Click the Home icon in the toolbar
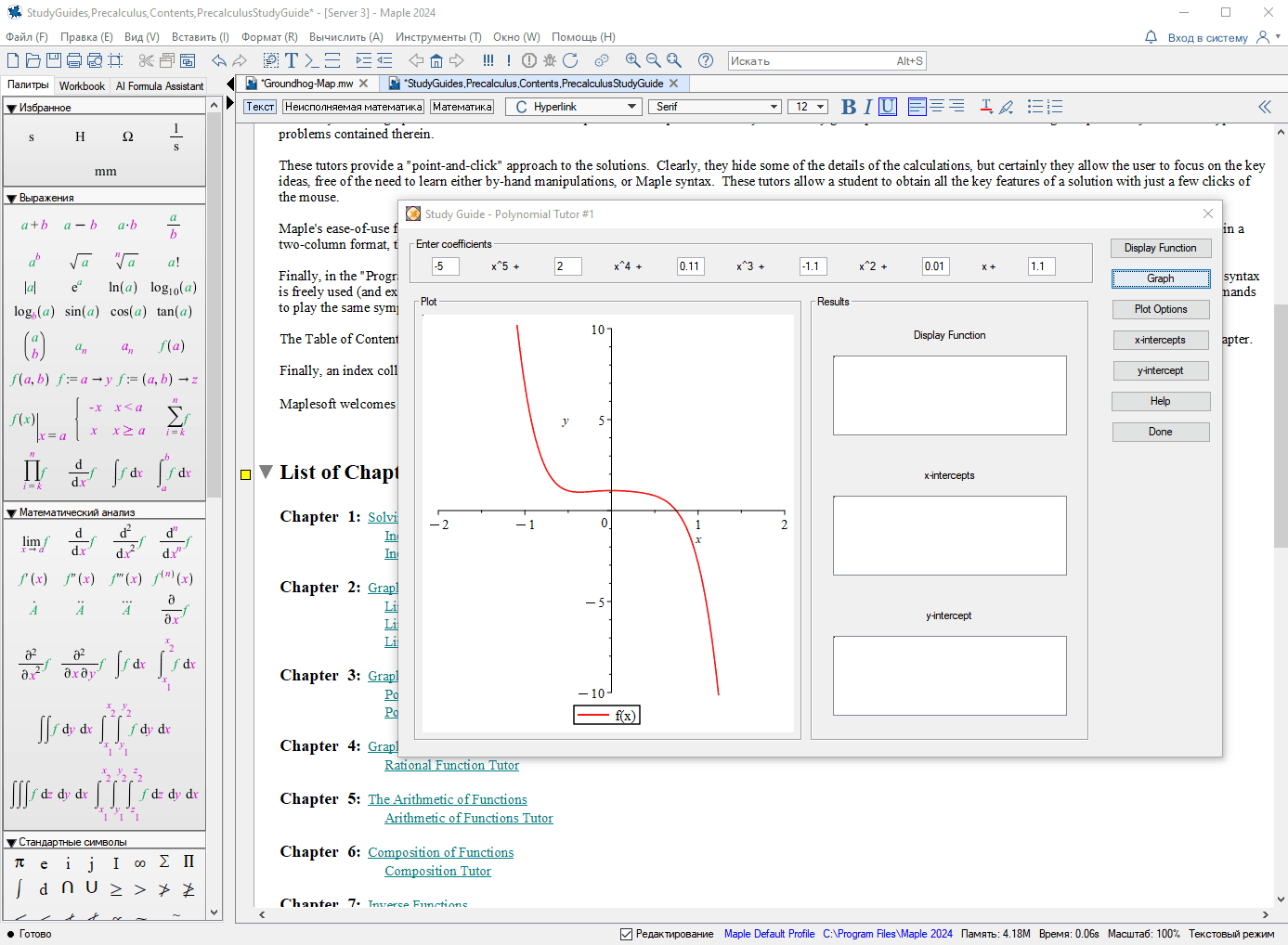The width and height of the screenshot is (1288, 945). [436, 60]
